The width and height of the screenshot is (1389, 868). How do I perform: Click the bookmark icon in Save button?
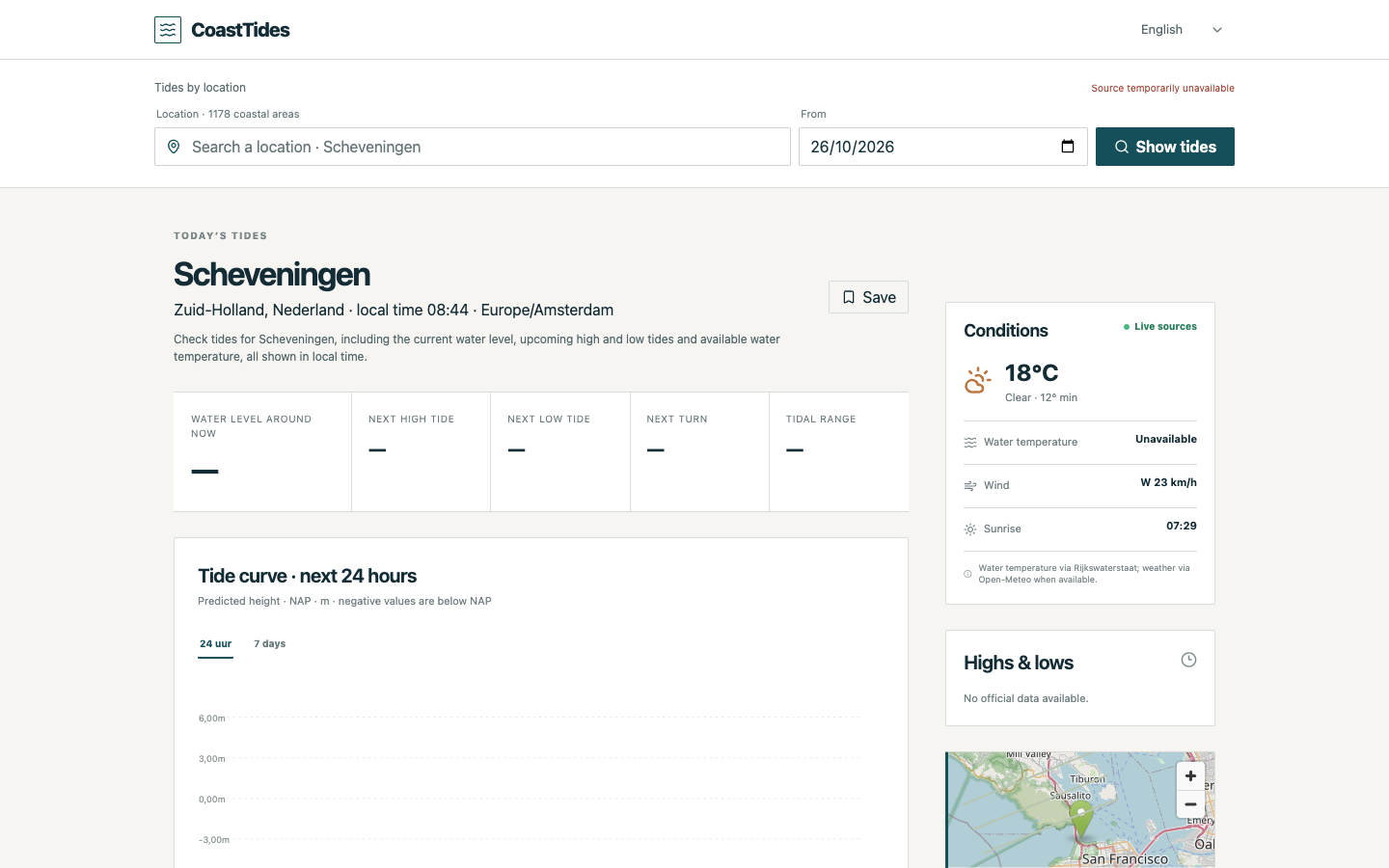click(x=849, y=297)
